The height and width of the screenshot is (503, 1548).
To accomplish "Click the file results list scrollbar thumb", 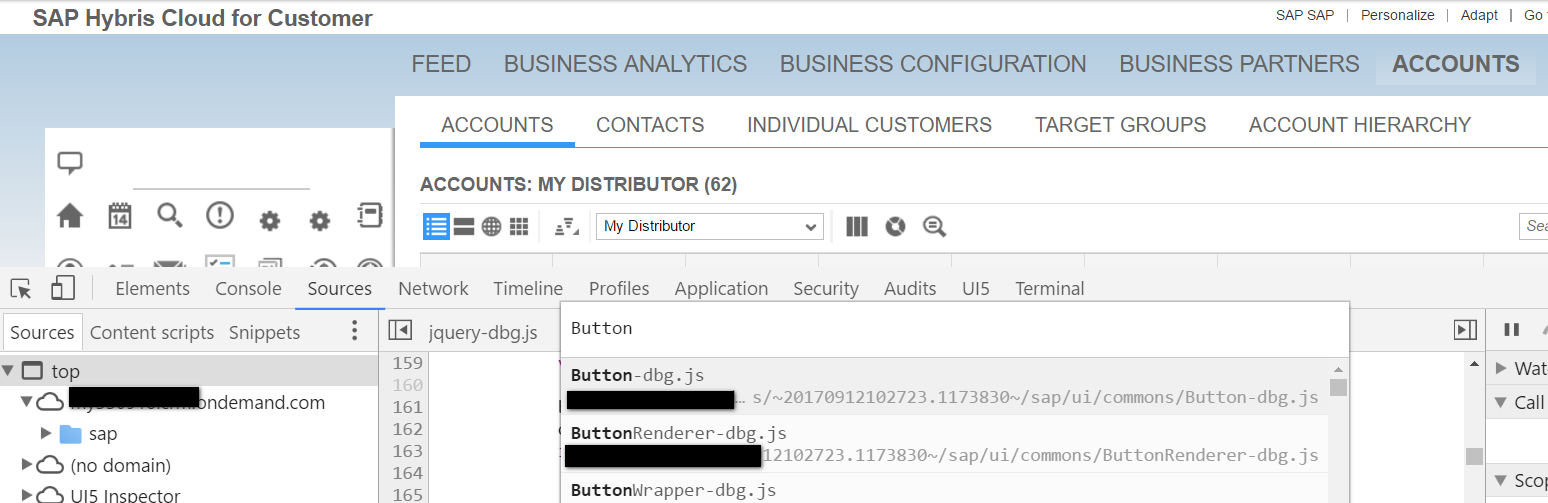I will [x=1338, y=387].
